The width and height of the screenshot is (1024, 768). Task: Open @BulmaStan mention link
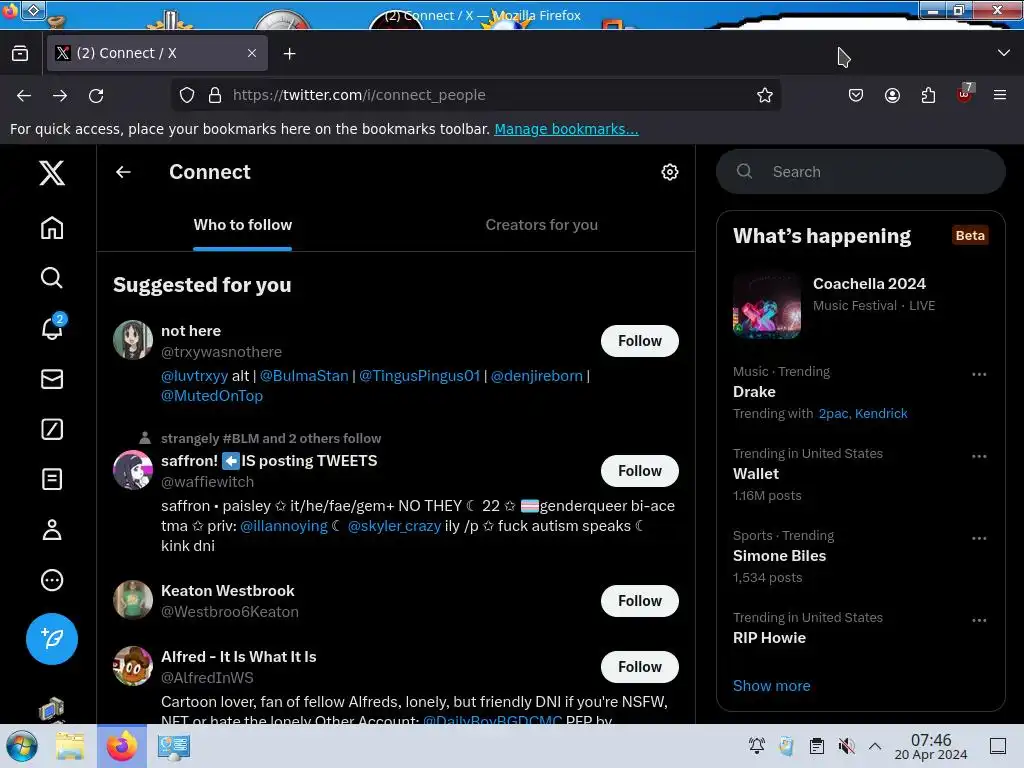coord(304,376)
